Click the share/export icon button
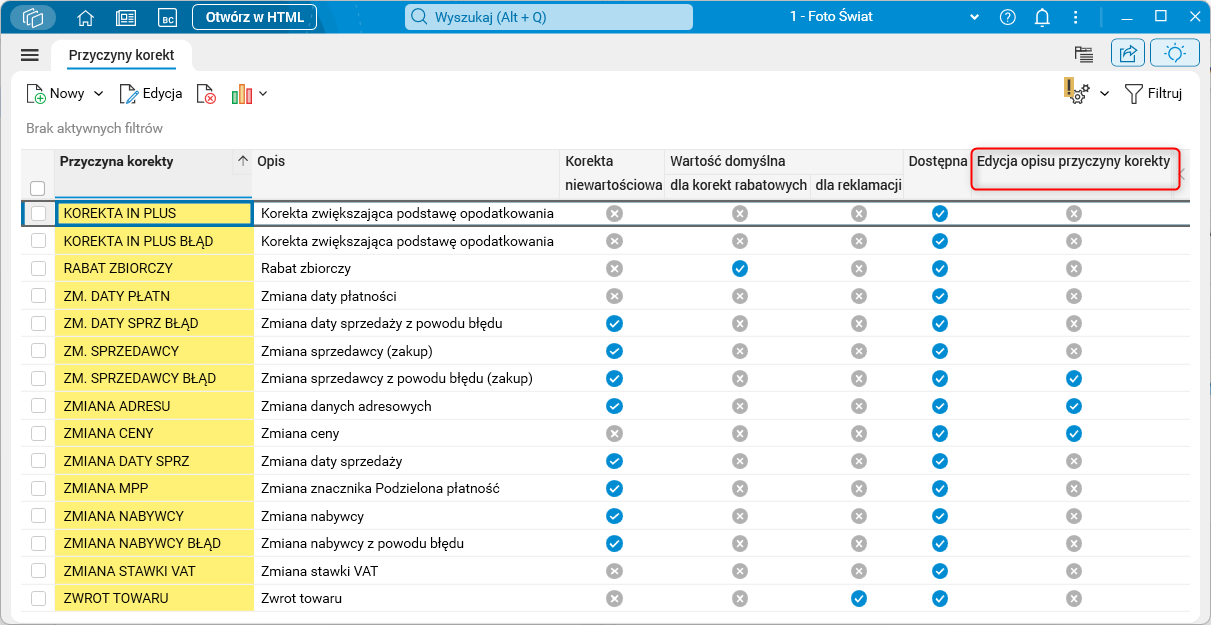Screen dimensions: 1211x625 click(1127, 54)
